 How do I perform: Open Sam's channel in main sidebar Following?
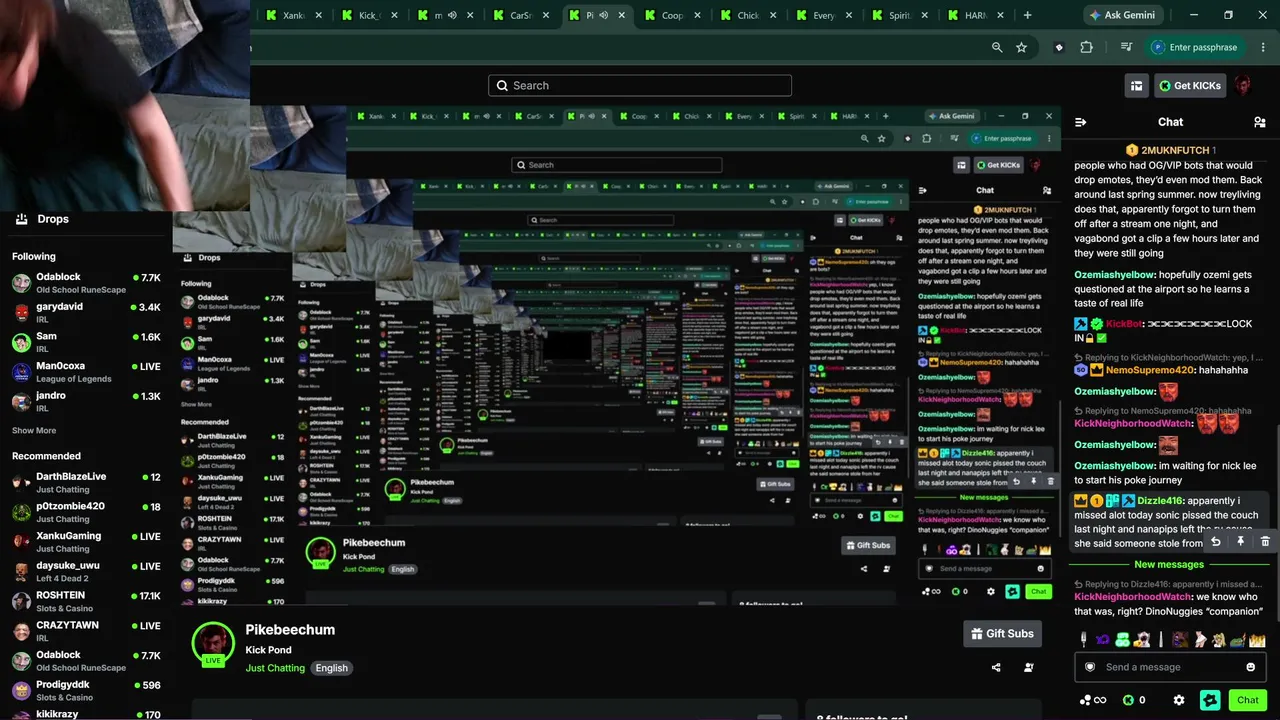coord(86,342)
